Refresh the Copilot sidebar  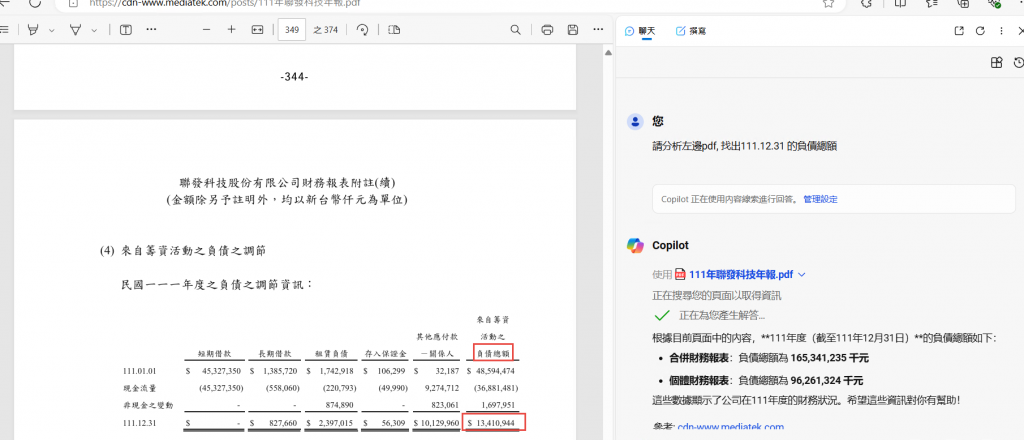(x=980, y=31)
